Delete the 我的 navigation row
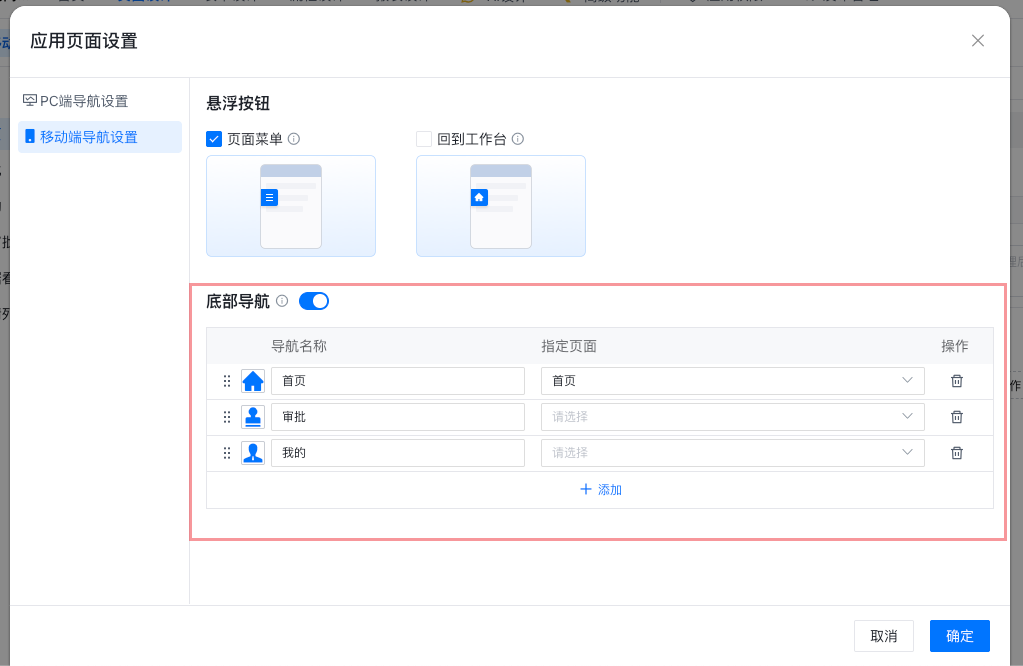Image resolution: width=1023 pixels, height=666 pixels. [956, 453]
